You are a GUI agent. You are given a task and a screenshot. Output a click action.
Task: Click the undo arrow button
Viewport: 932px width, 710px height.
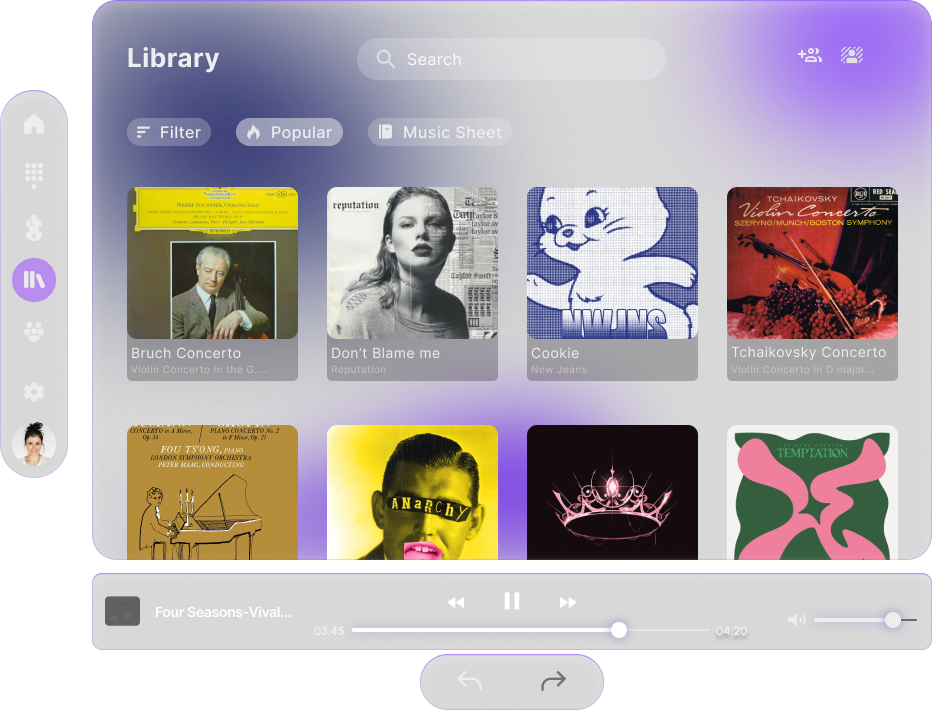point(470,681)
